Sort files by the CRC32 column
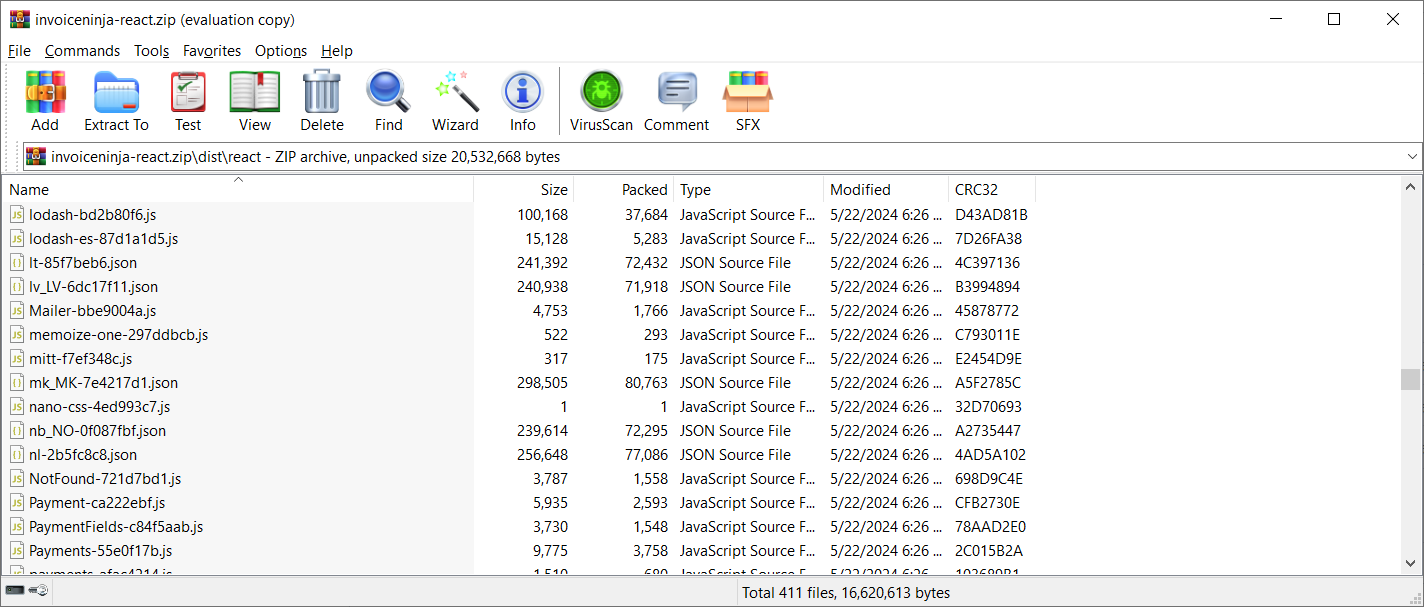The width and height of the screenshot is (1424, 607). click(x=992, y=189)
